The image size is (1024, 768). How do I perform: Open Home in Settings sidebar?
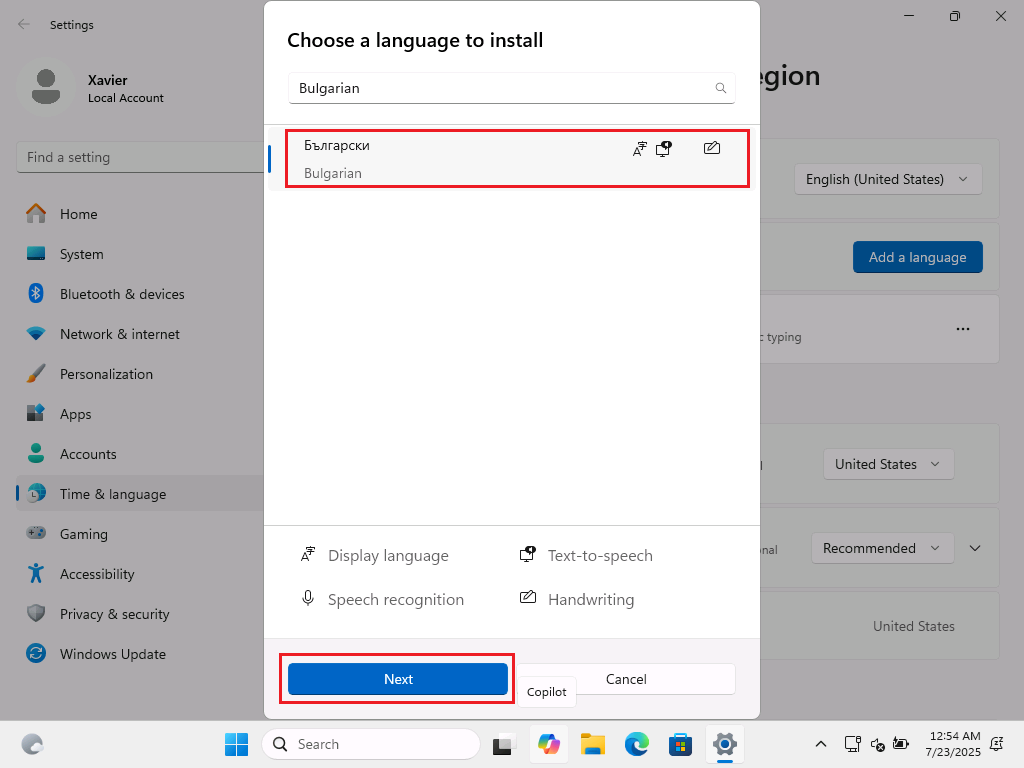[140, 214]
